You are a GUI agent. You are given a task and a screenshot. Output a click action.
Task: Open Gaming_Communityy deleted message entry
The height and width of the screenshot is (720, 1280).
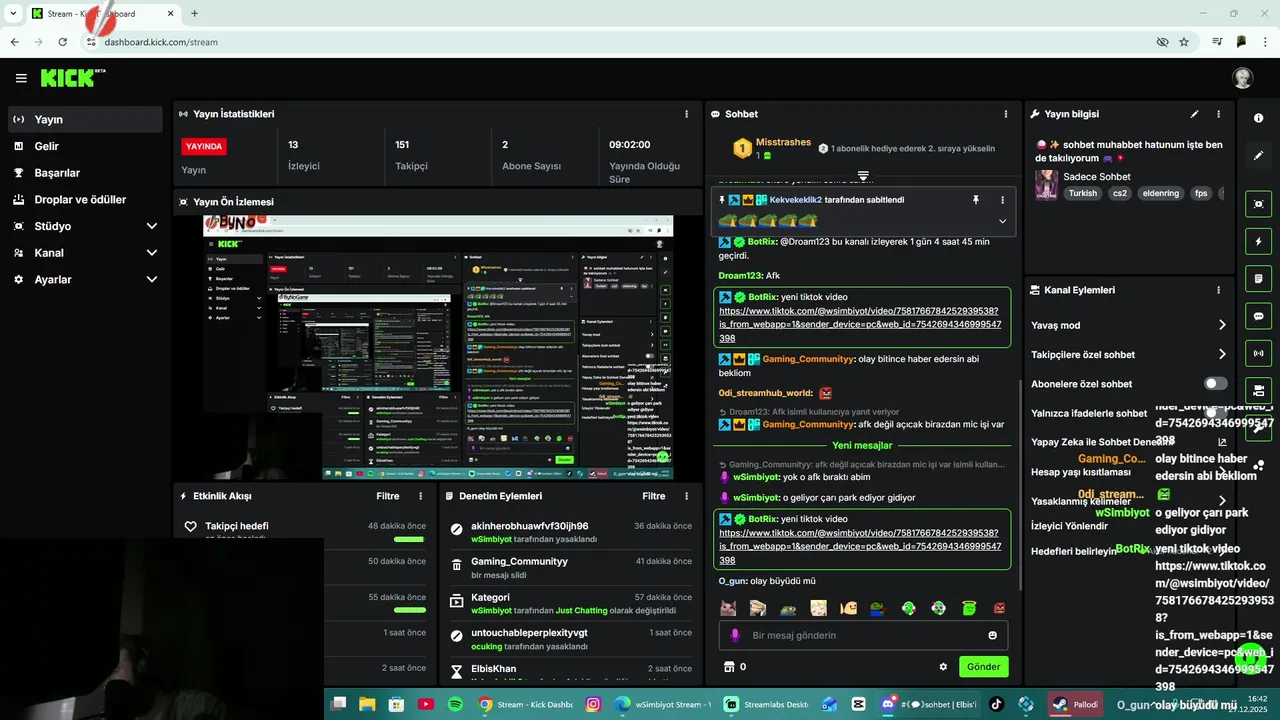pos(572,568)
